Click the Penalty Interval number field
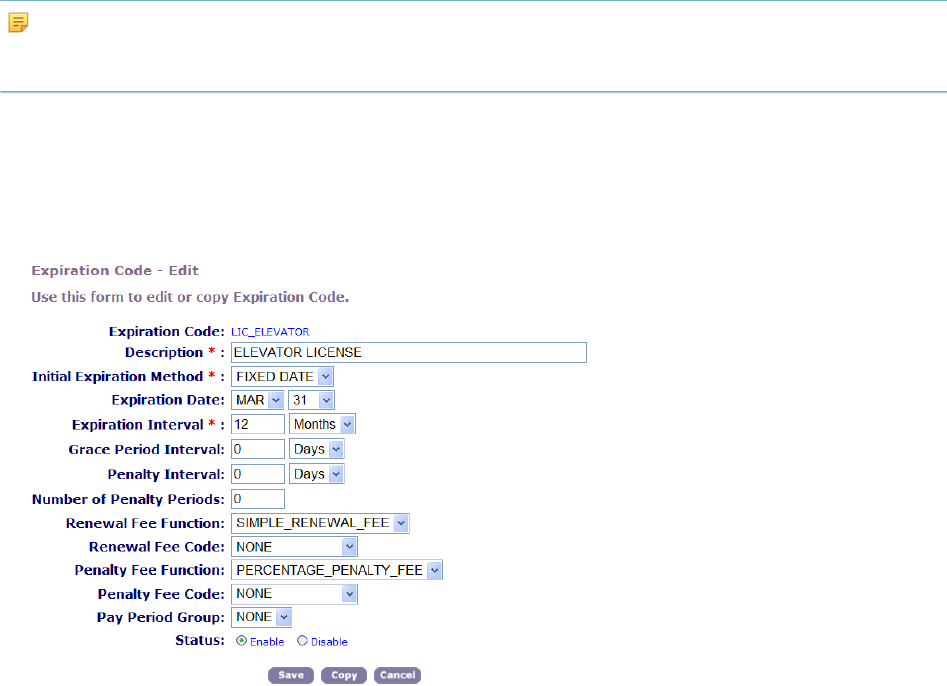This screenshot has width=947, height=686. 258,474
